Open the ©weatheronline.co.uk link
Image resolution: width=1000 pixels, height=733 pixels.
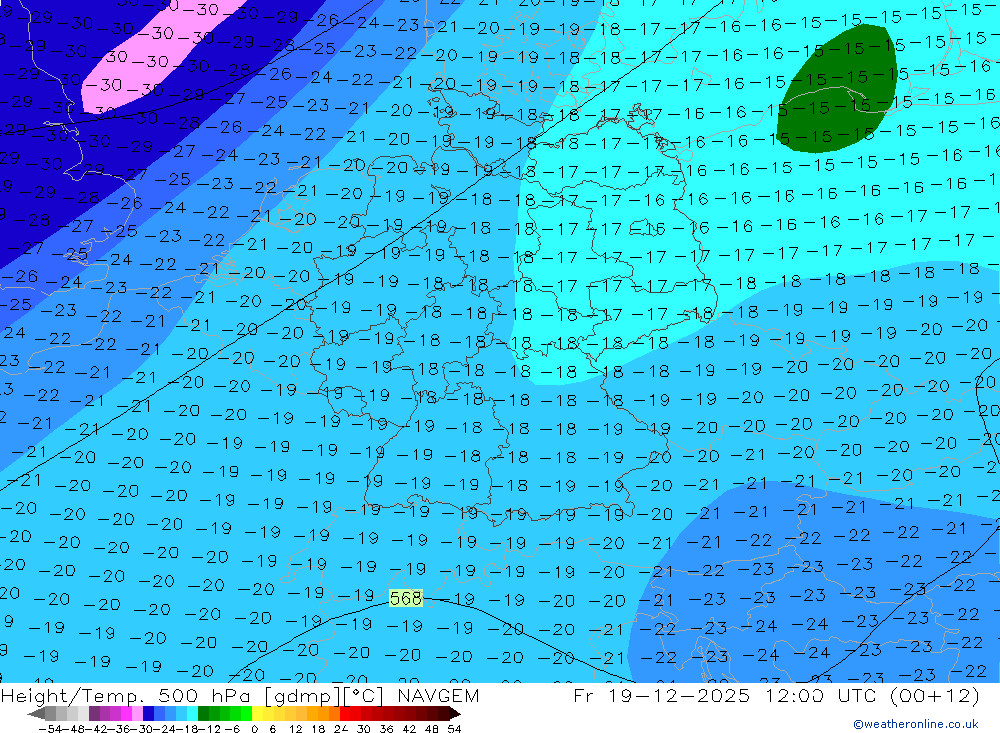(916, 724)
